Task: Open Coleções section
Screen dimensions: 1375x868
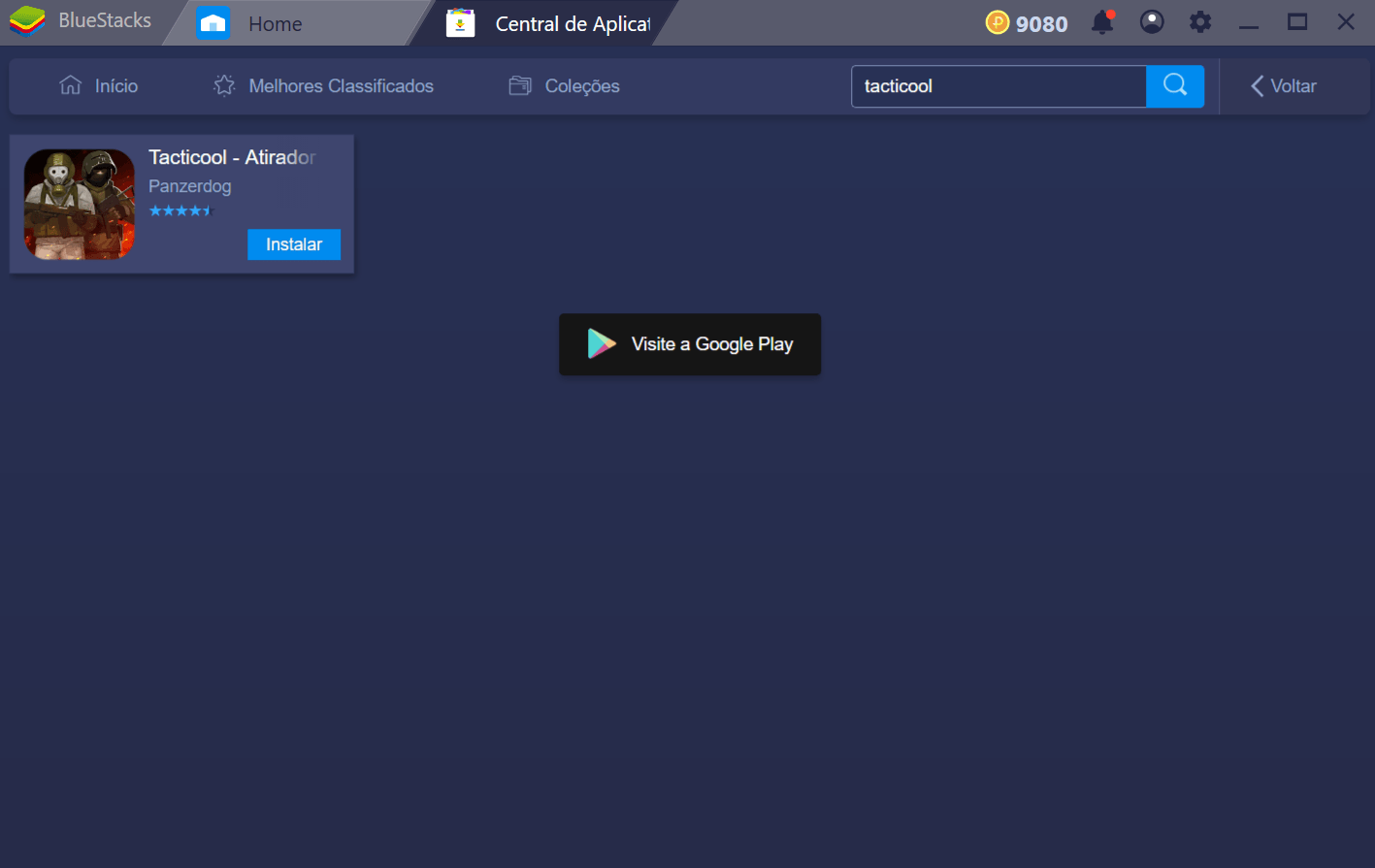Action: tap(565, 86)
